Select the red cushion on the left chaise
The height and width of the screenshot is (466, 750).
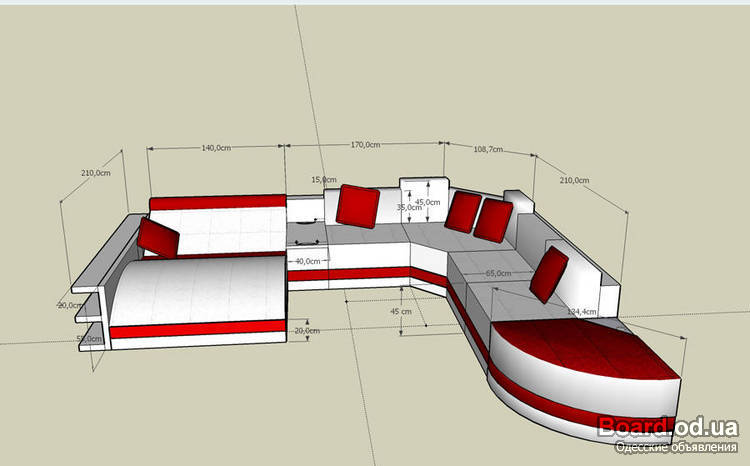[x=158, y=238]
